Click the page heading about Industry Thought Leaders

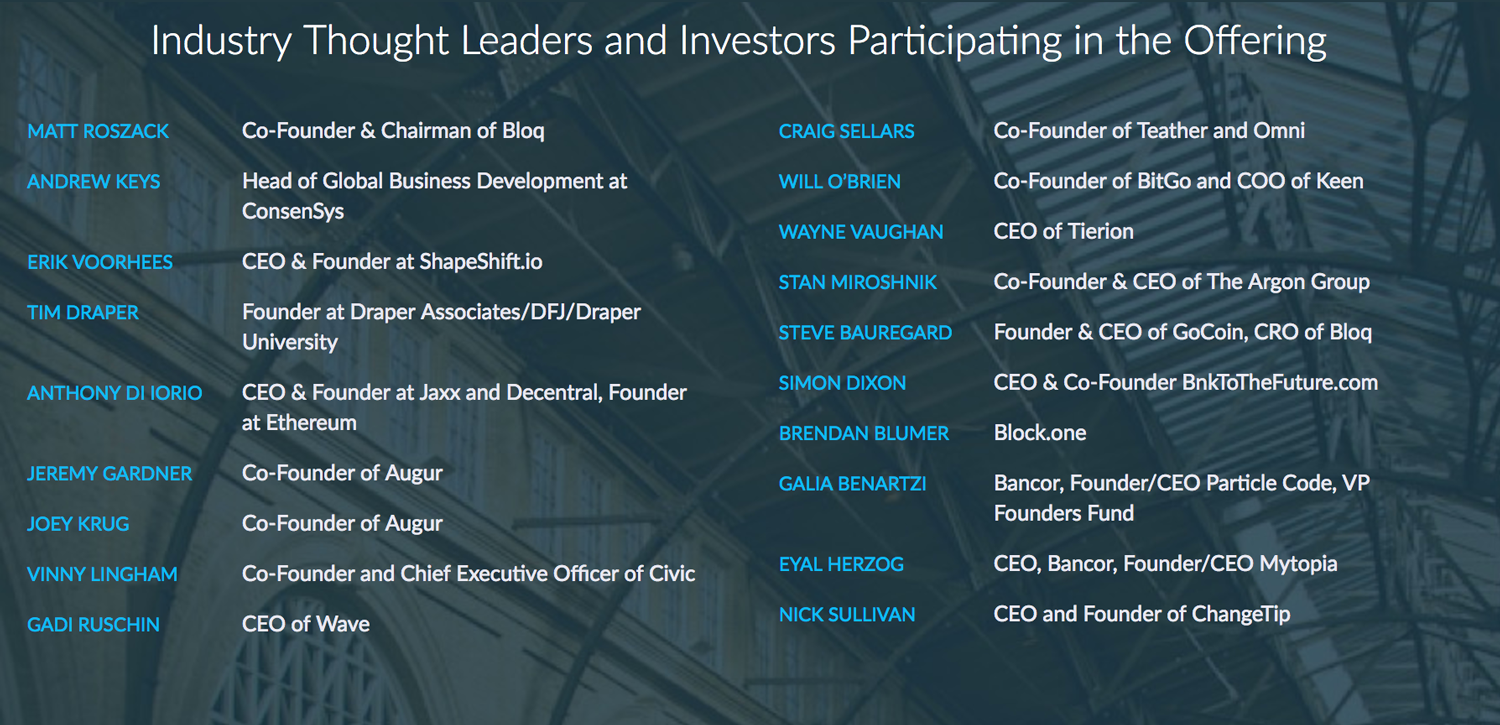tap(738, 41)
